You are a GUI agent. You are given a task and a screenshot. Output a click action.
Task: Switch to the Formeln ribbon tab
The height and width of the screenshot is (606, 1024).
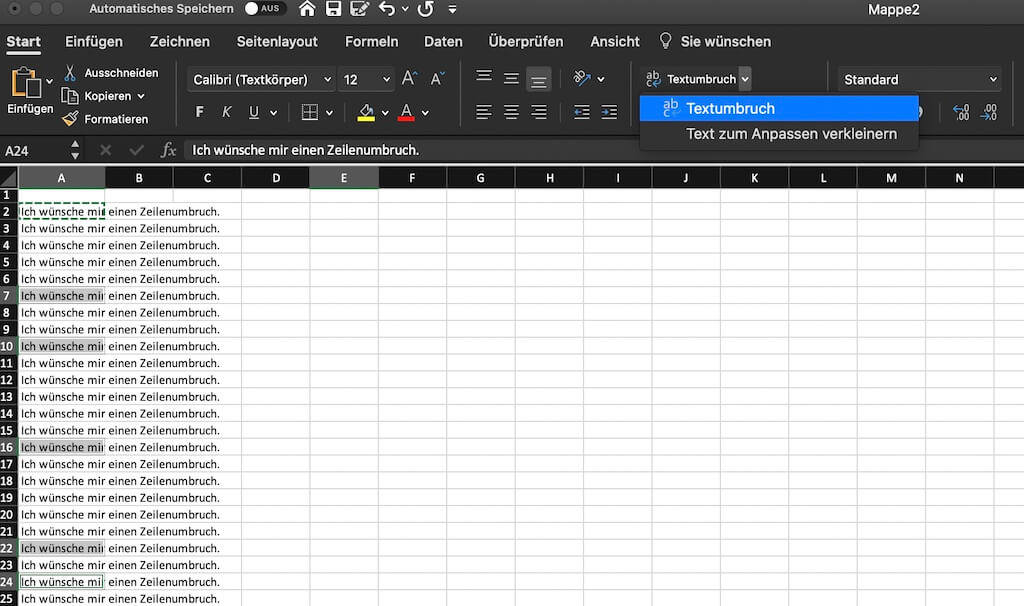(x=371, y=41)
